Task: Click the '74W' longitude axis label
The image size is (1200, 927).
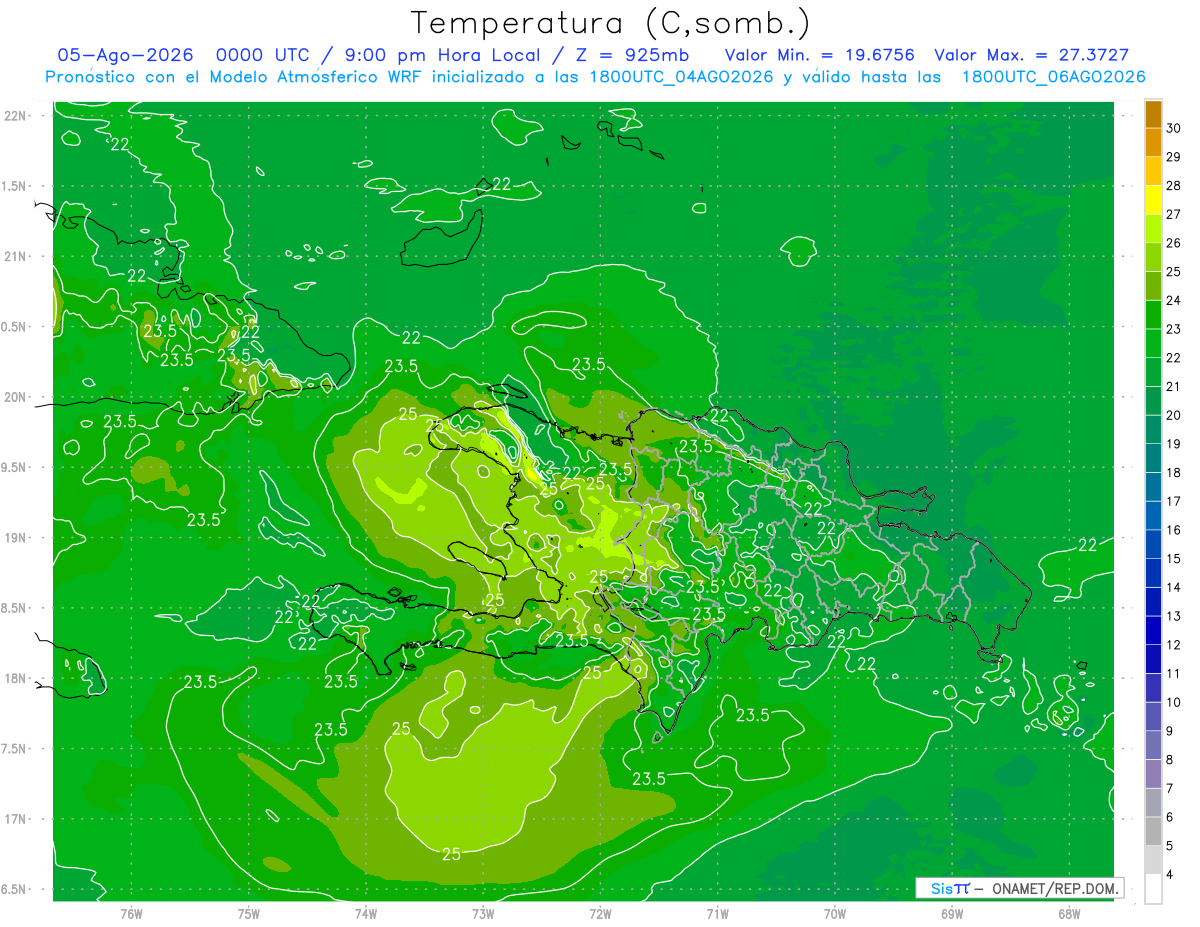Action: click(365, 914)
